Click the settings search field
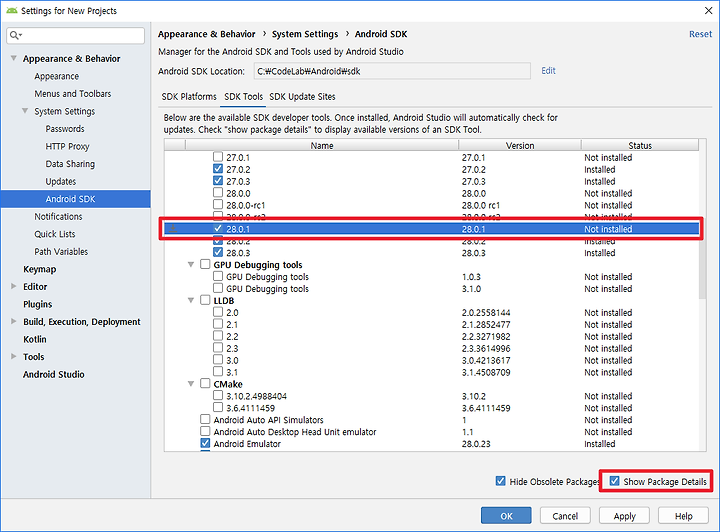The width and height of the screenshot is (720, 532). pyautogui.click(x=75, y=35)
